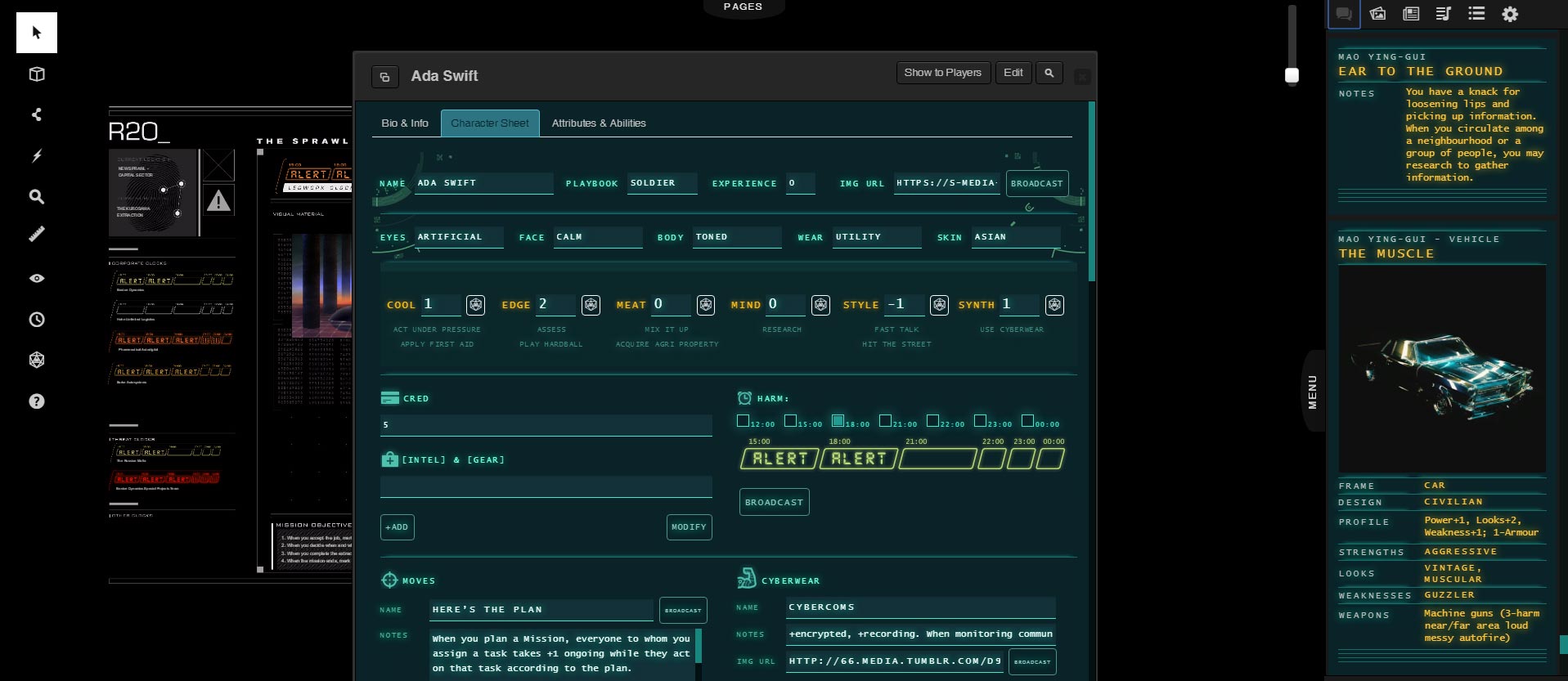The height and width of the screenshot is (681, 1568).
Task: Click the Show to Players button
Action: coord(942,73)
